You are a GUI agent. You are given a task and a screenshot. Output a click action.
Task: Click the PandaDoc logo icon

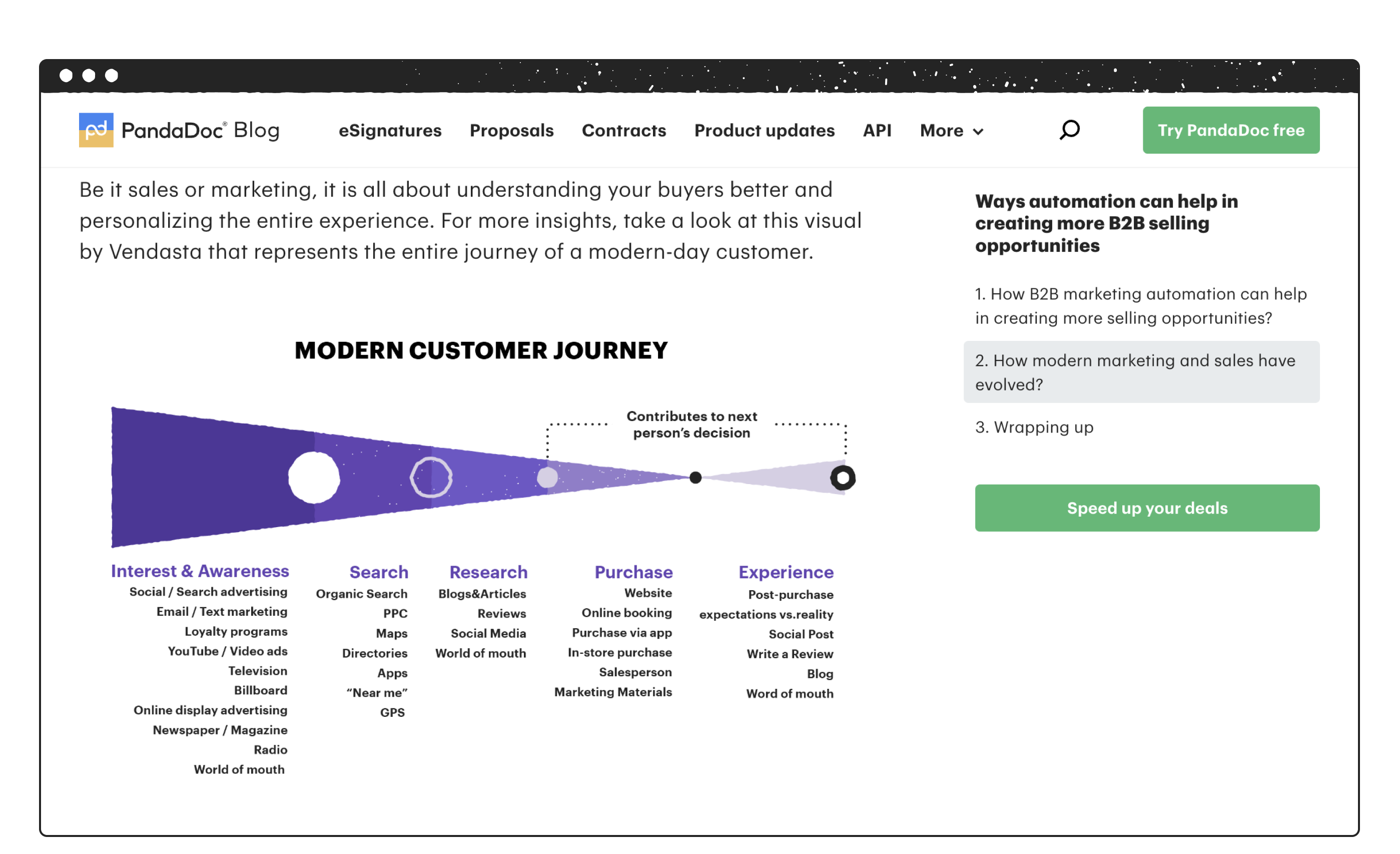click(x=96, y=130)
